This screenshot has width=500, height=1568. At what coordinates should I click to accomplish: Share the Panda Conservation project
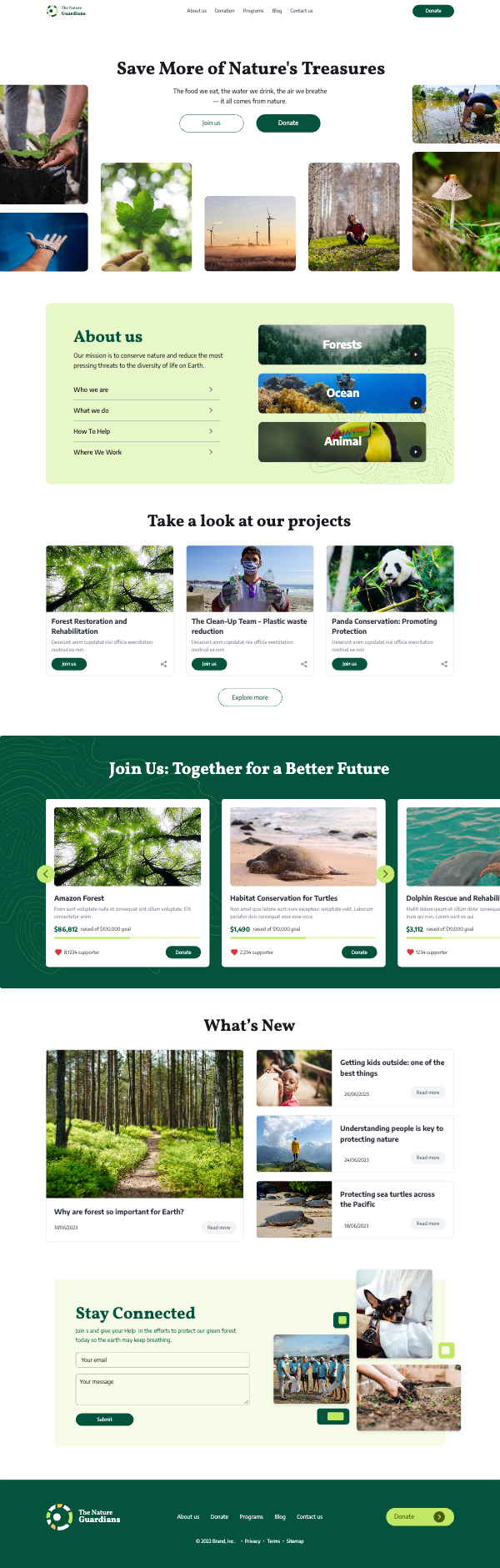pyautogui.click(x=444, y=664)
